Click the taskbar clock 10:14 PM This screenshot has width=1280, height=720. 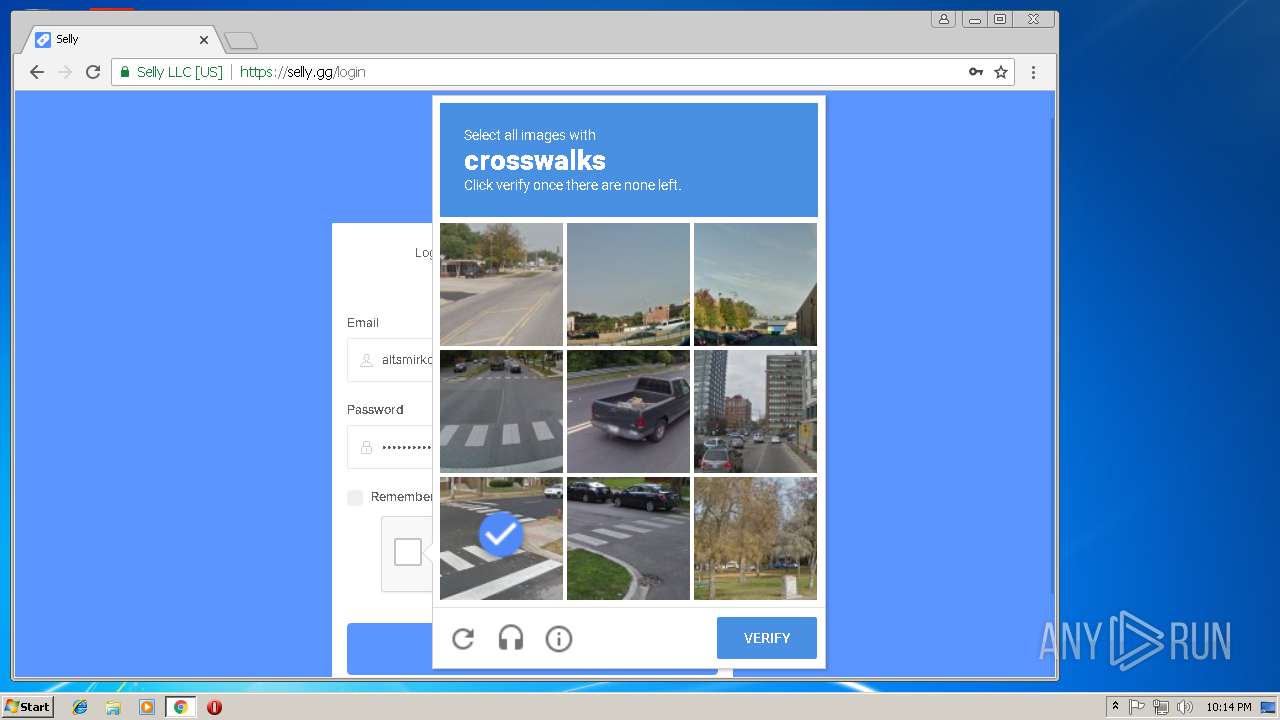(1228, 707)
